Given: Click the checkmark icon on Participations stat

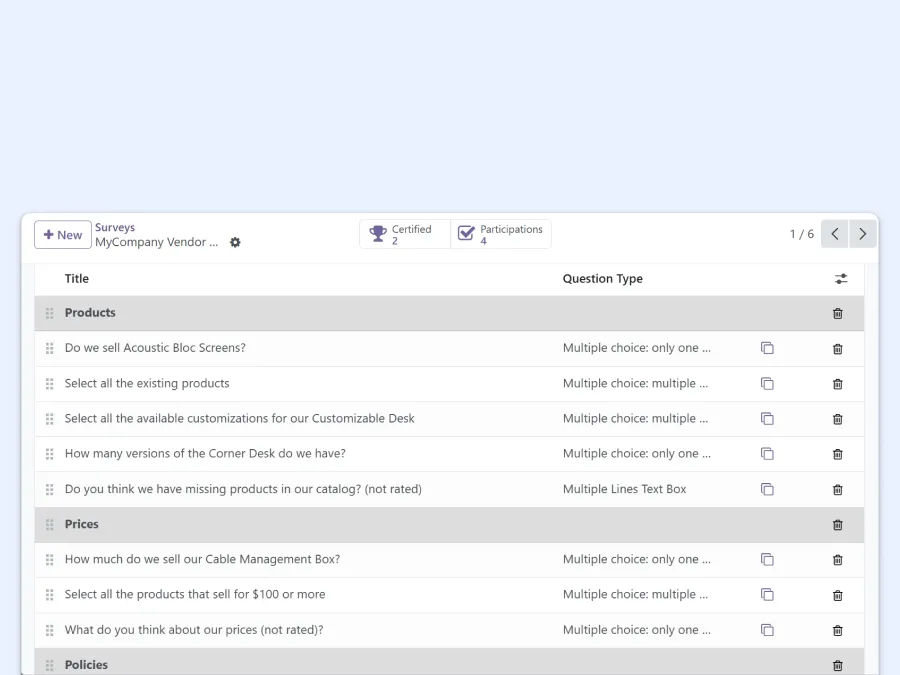Looking at the screenshot, I should pyautogui.click(x=466, y=233).
